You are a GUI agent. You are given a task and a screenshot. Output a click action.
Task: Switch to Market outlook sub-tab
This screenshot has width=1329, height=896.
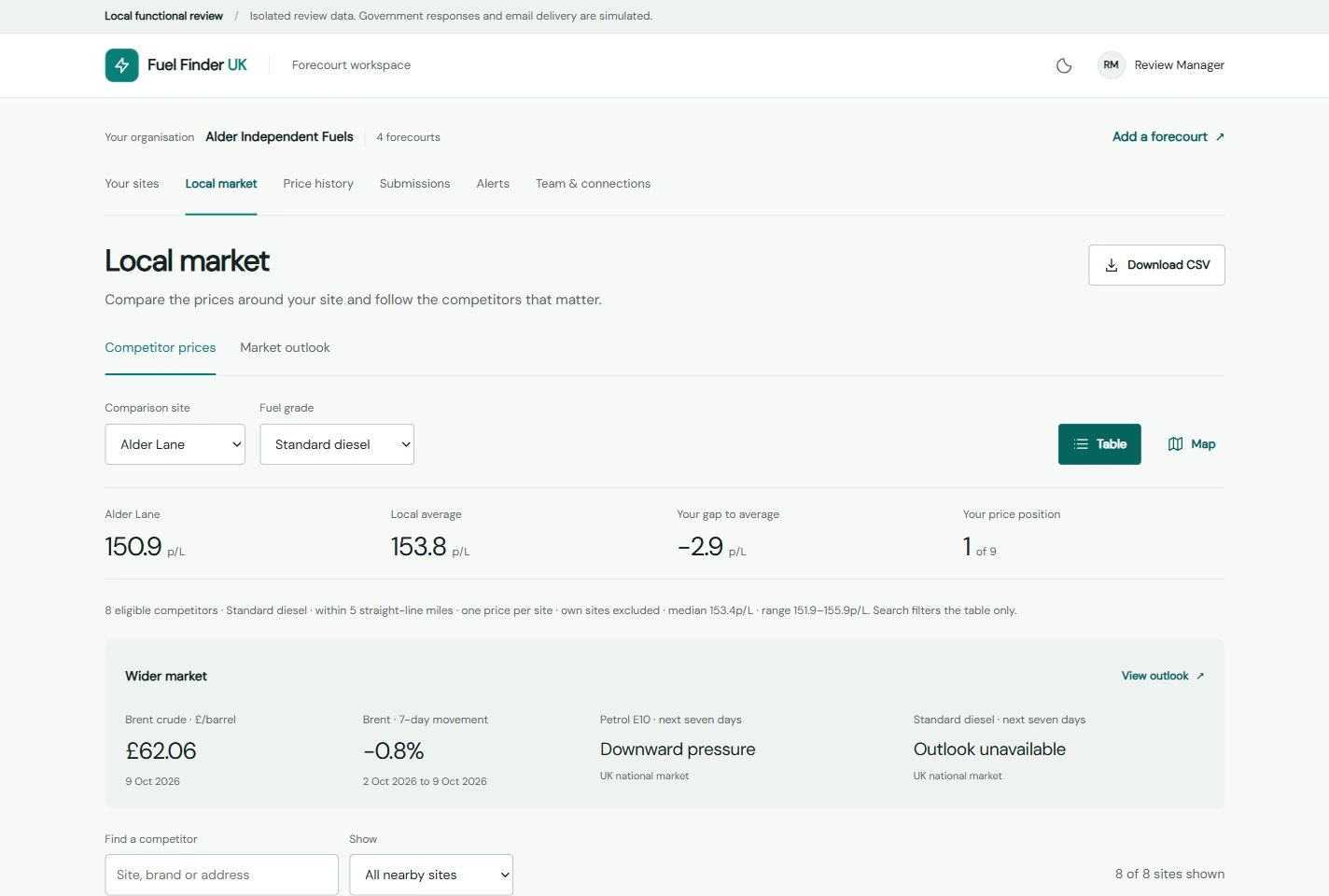[285, 347]
